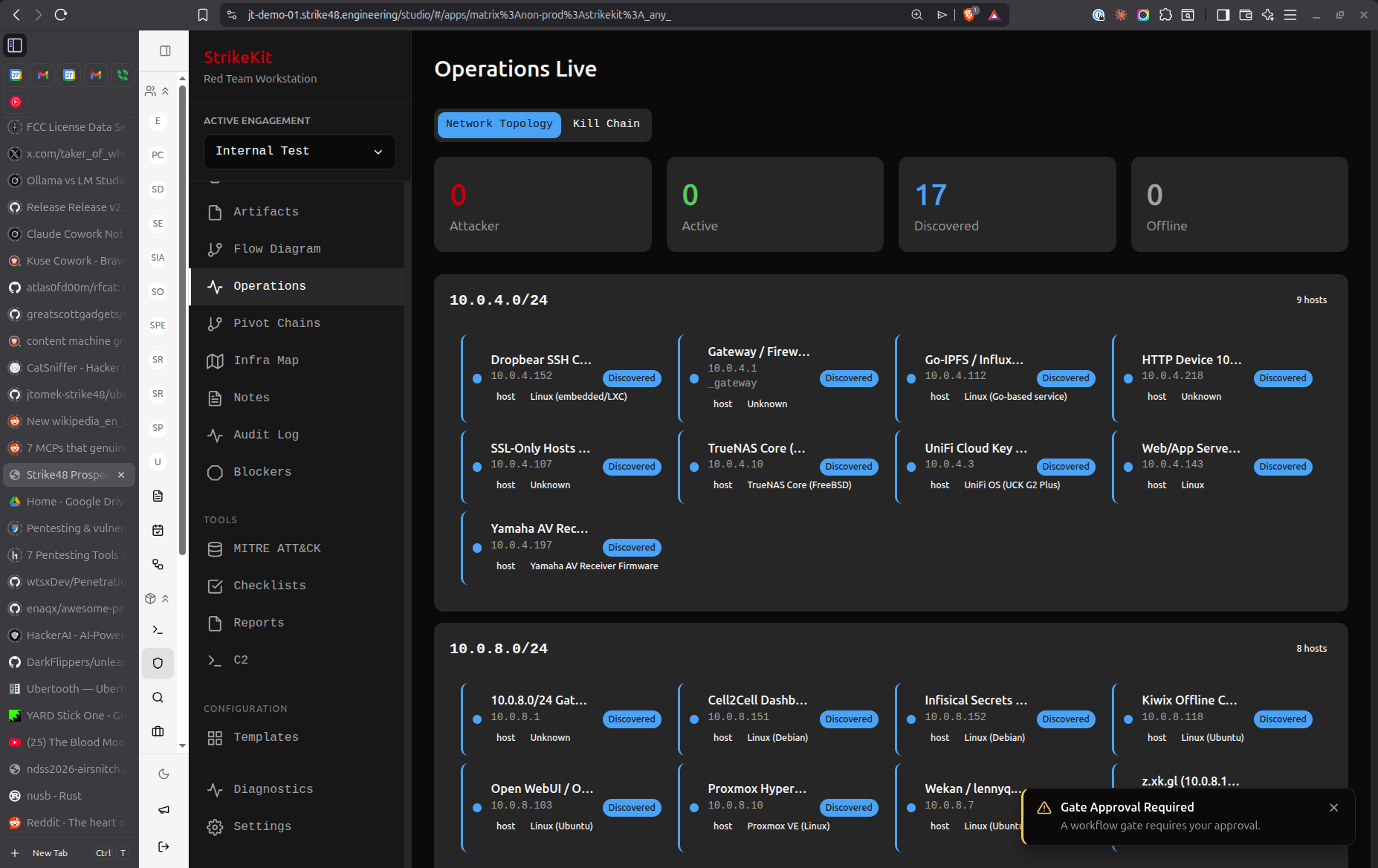Dismiss the Gate Approval Required notification
Screen dimensions: 1378x868
point(1334,808)
